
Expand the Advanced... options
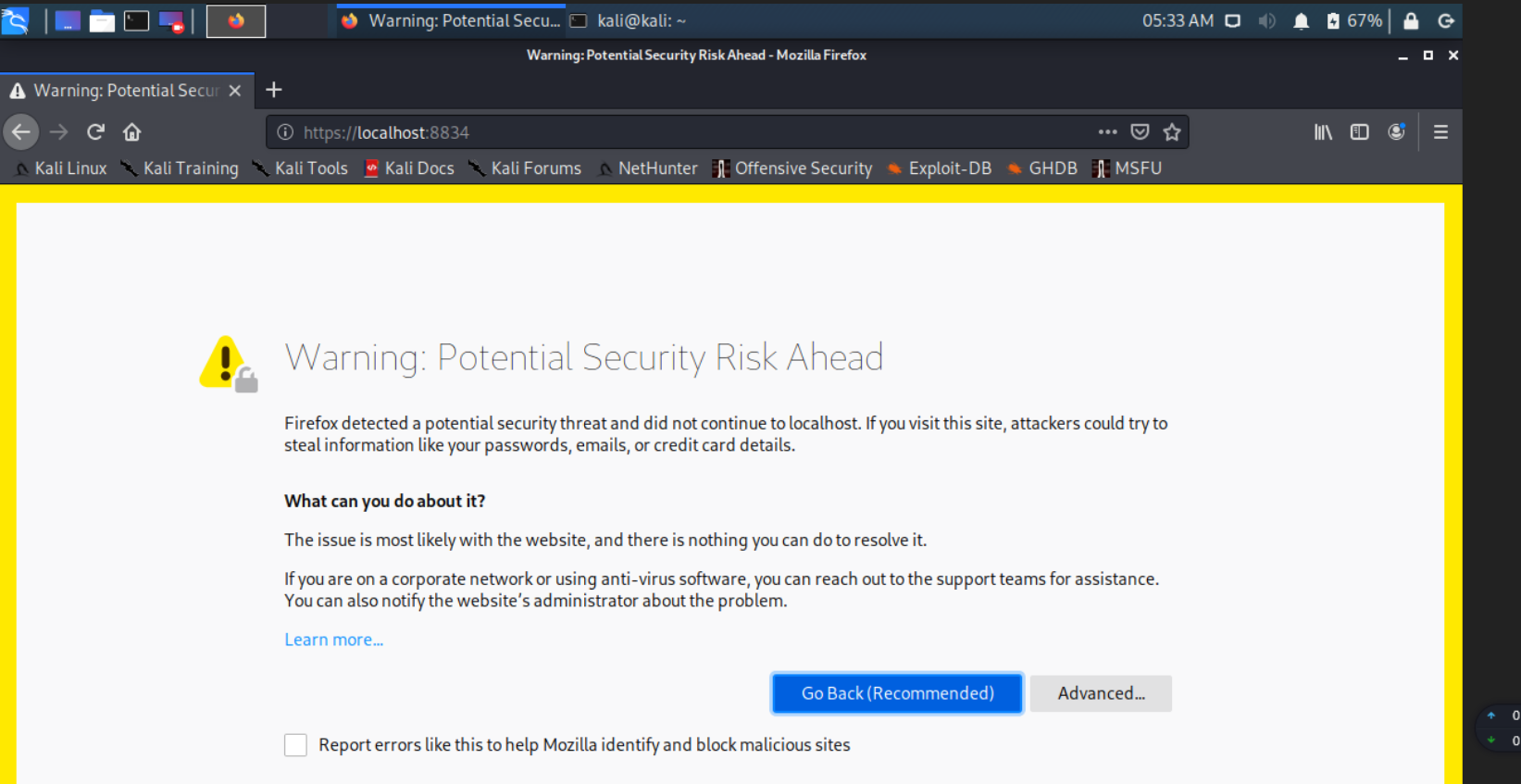click(x=1101, y=693)
